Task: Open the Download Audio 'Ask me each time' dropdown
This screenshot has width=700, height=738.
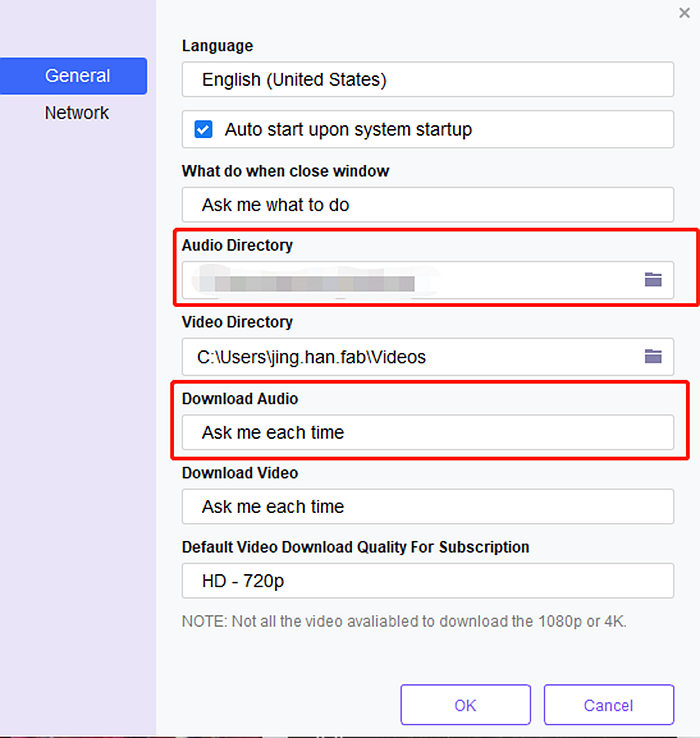Action: 427,433
